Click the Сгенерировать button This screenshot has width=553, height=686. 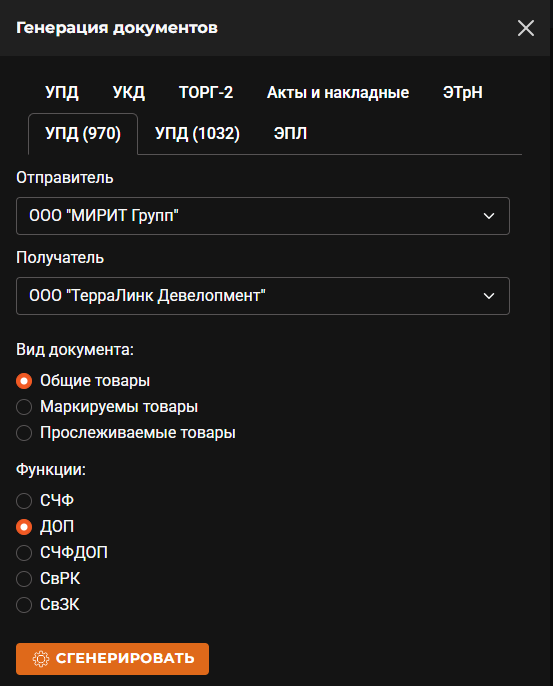point(112,658)
